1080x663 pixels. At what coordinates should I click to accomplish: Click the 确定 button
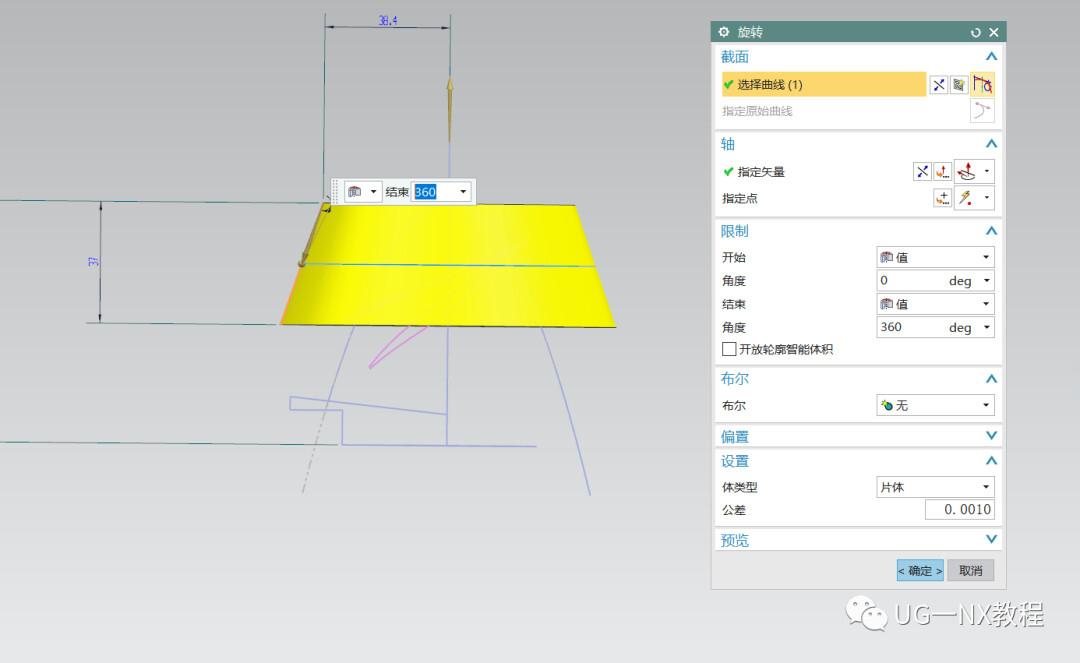pos(920,571)
